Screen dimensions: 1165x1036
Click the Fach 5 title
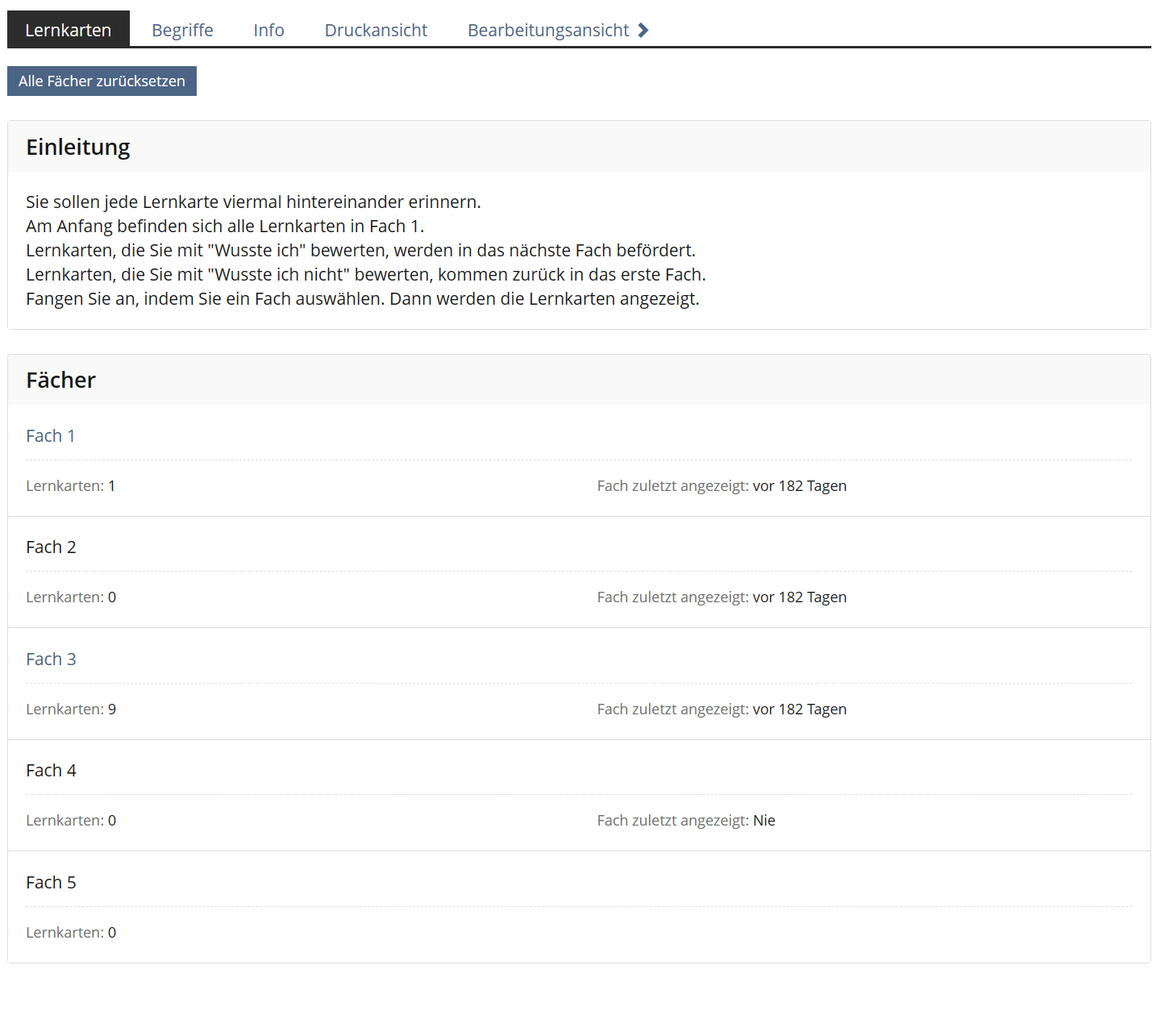tap(51, 883)
